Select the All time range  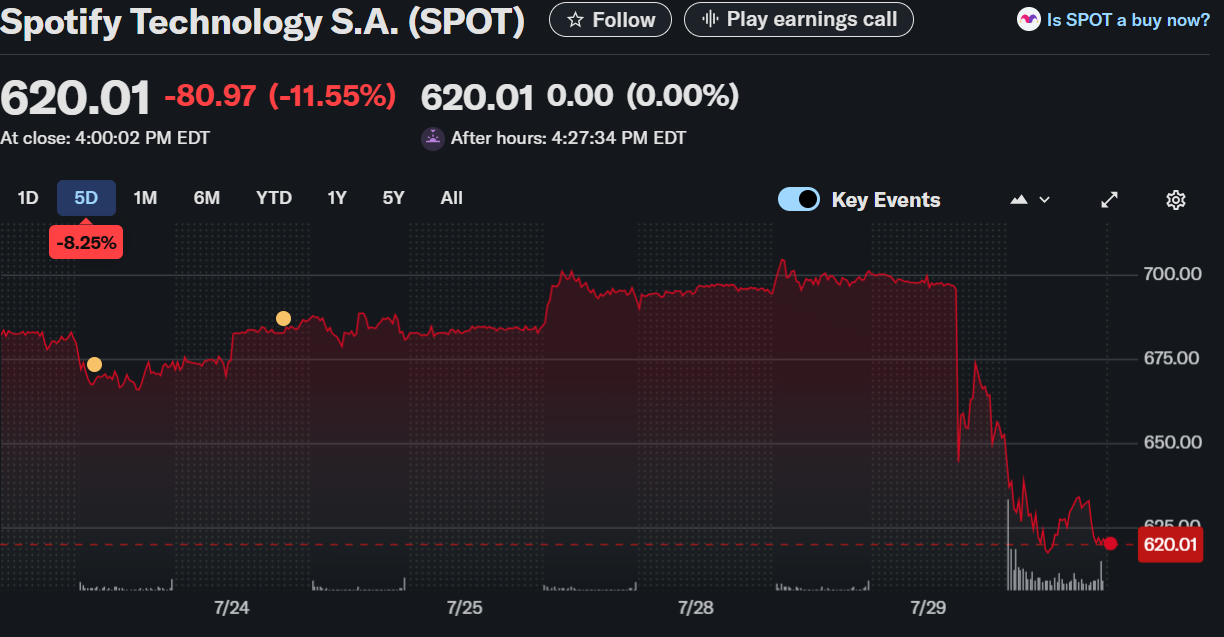point(452,198)
